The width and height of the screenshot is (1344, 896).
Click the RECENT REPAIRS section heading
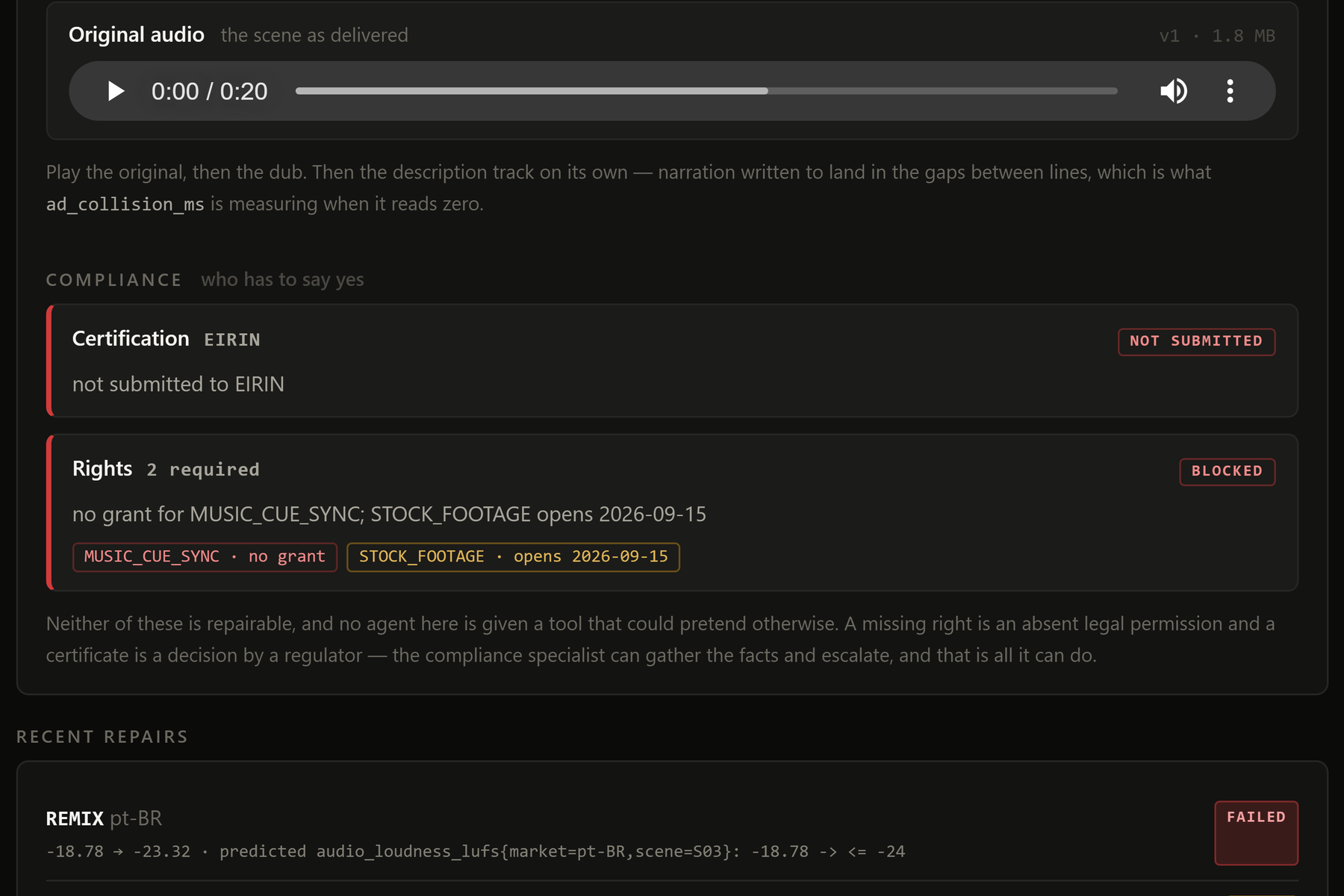[102, 737]
